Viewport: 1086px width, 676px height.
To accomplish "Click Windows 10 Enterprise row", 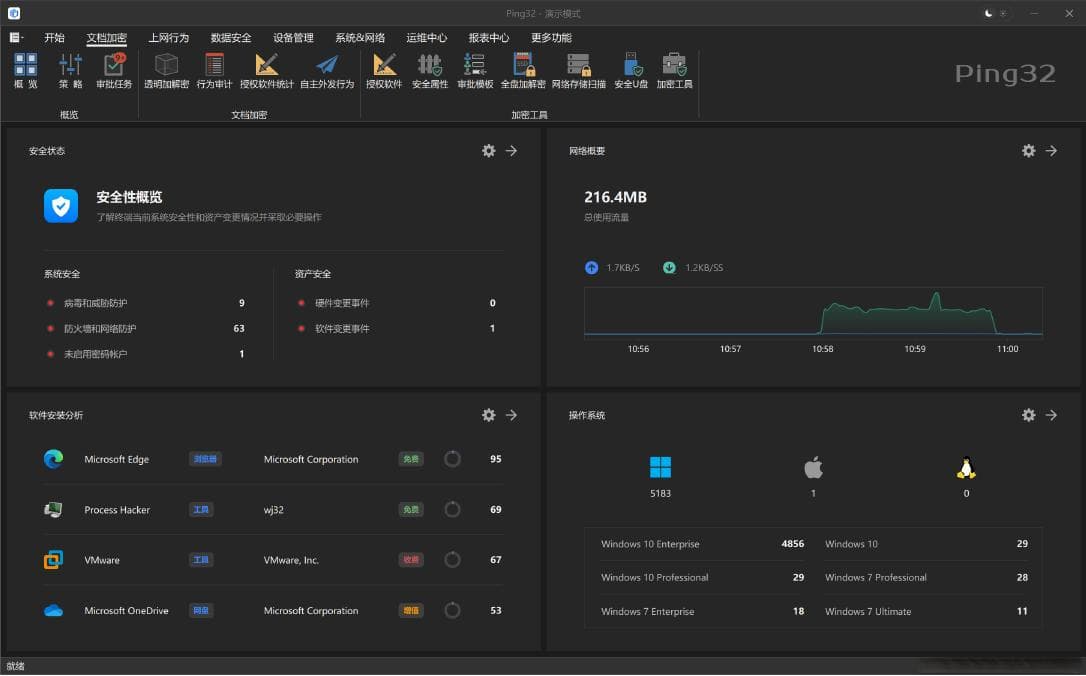I will [702, 544].
